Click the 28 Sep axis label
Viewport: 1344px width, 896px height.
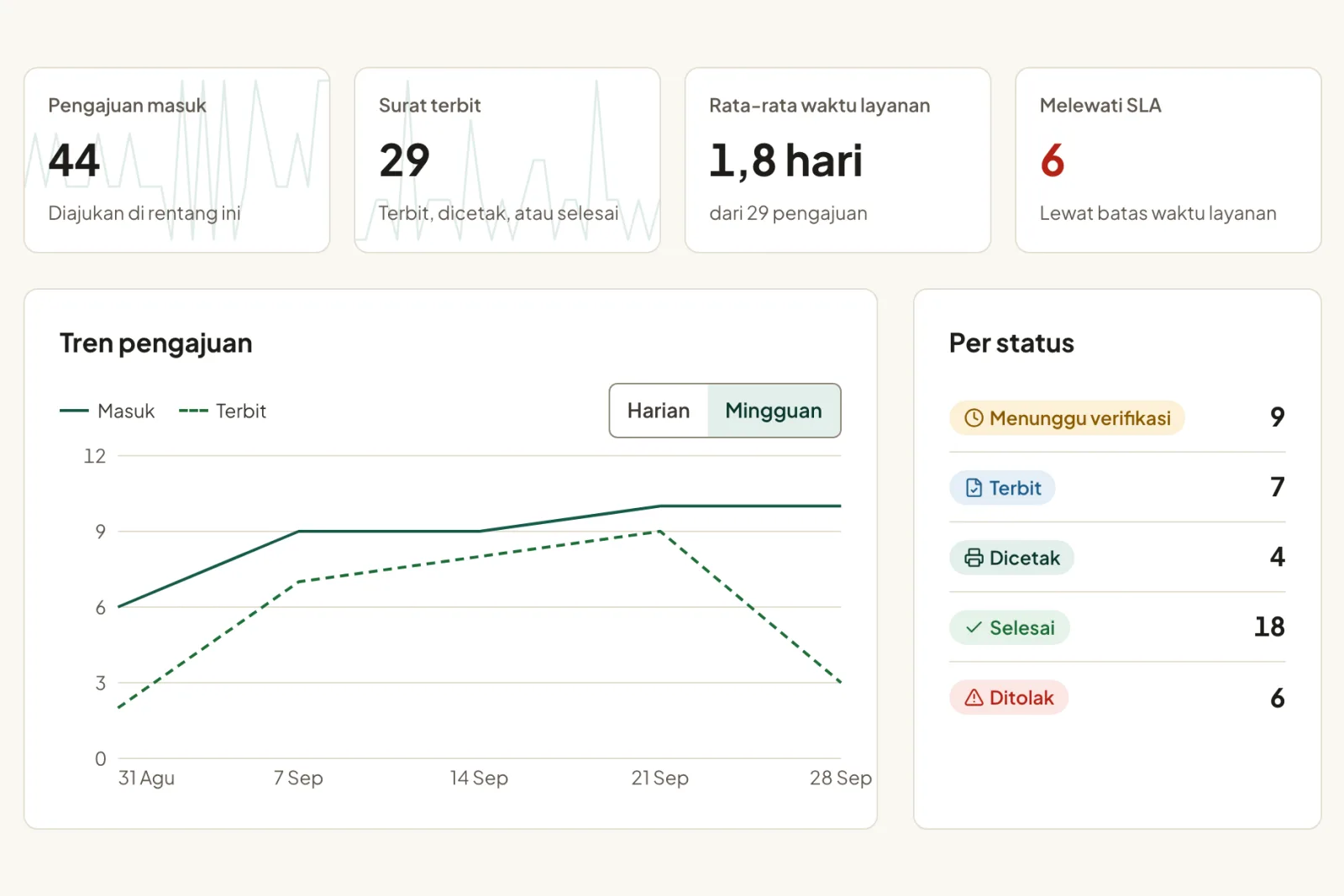[x=841, y=778]
